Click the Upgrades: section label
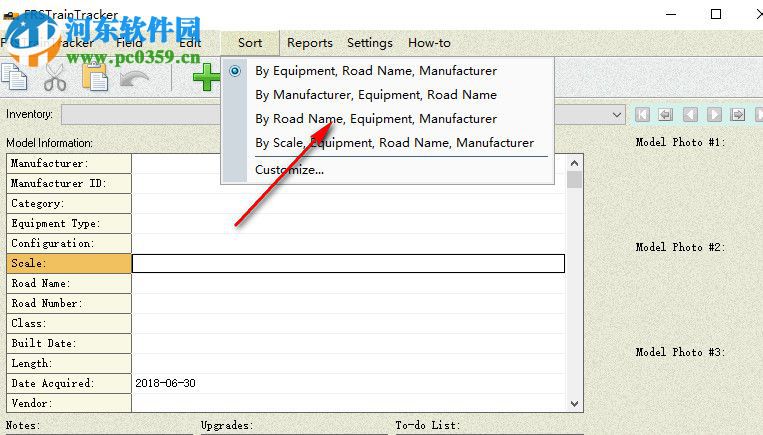 pos(227,425)
